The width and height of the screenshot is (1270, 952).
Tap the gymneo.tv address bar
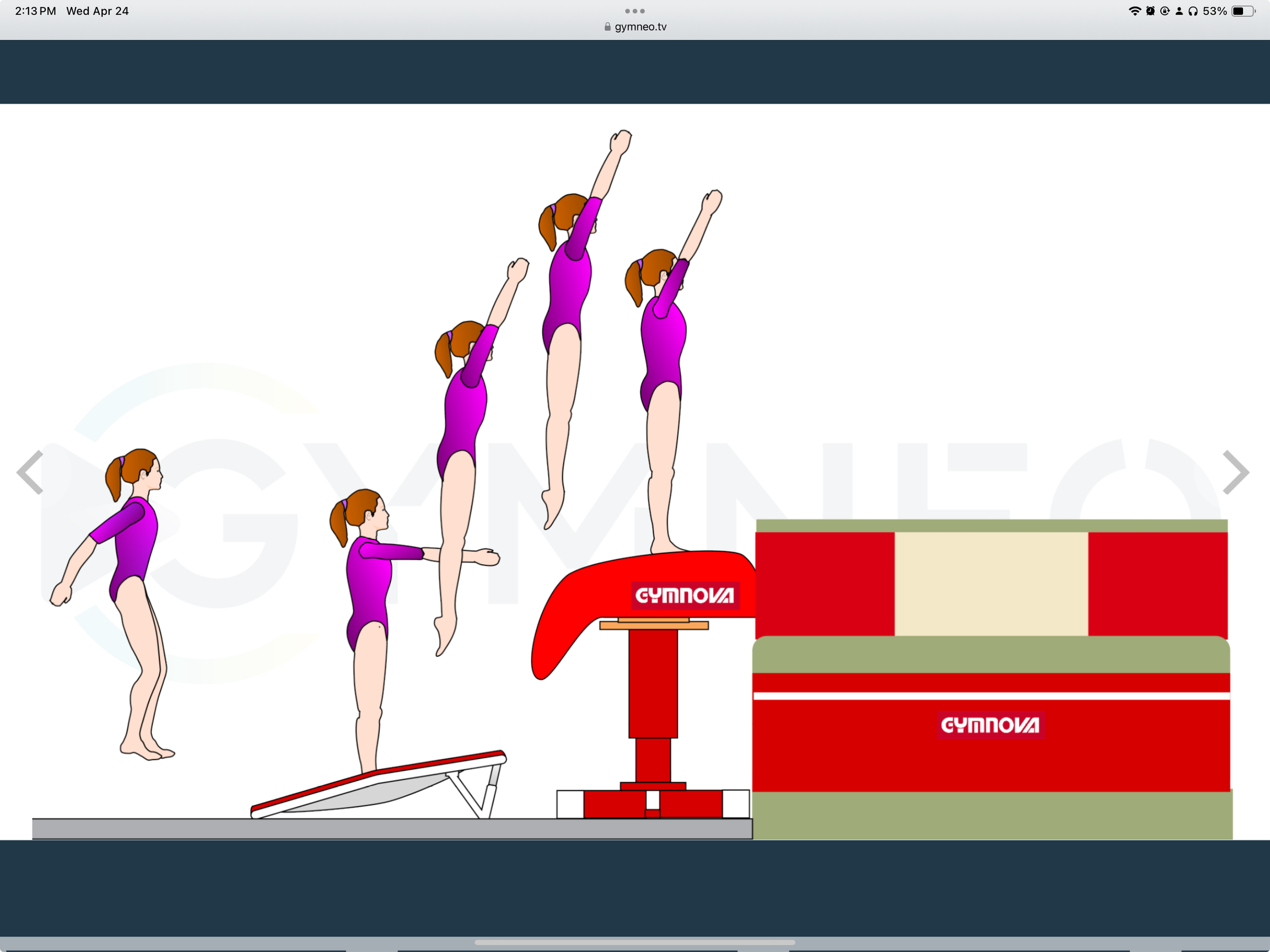click(x=640, y=26)
